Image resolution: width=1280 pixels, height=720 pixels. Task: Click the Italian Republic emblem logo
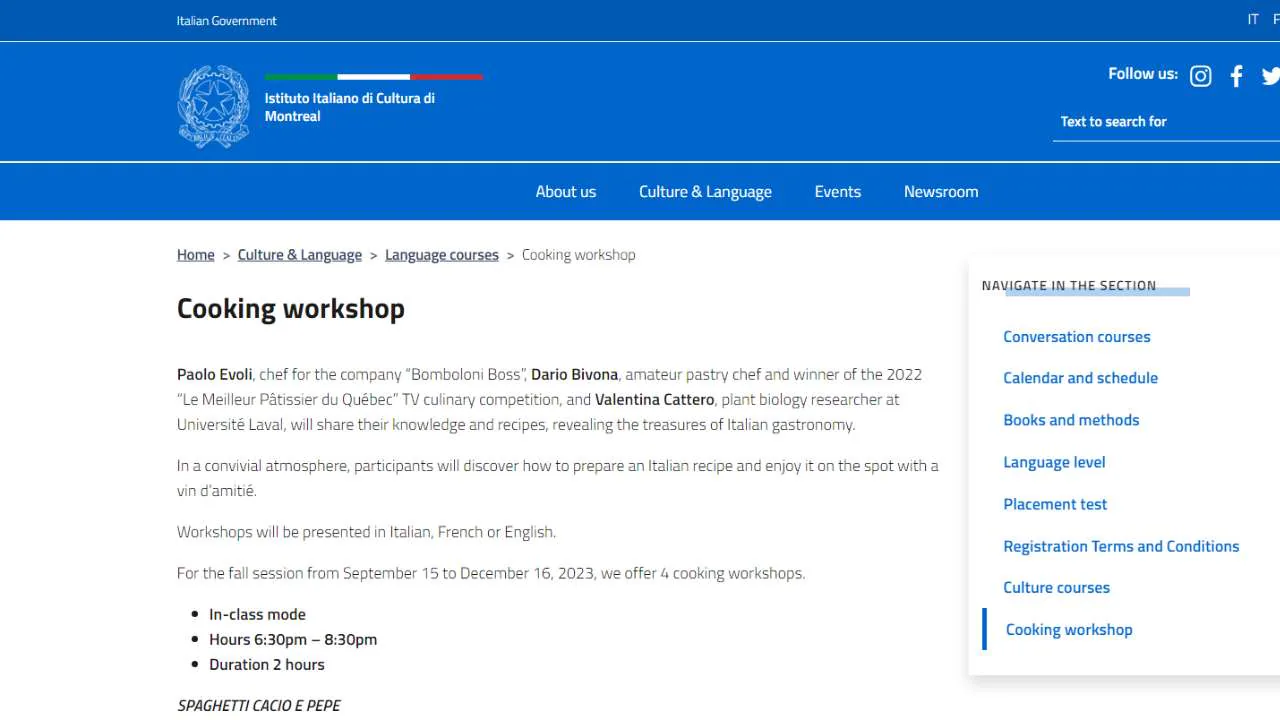[213, 107]
